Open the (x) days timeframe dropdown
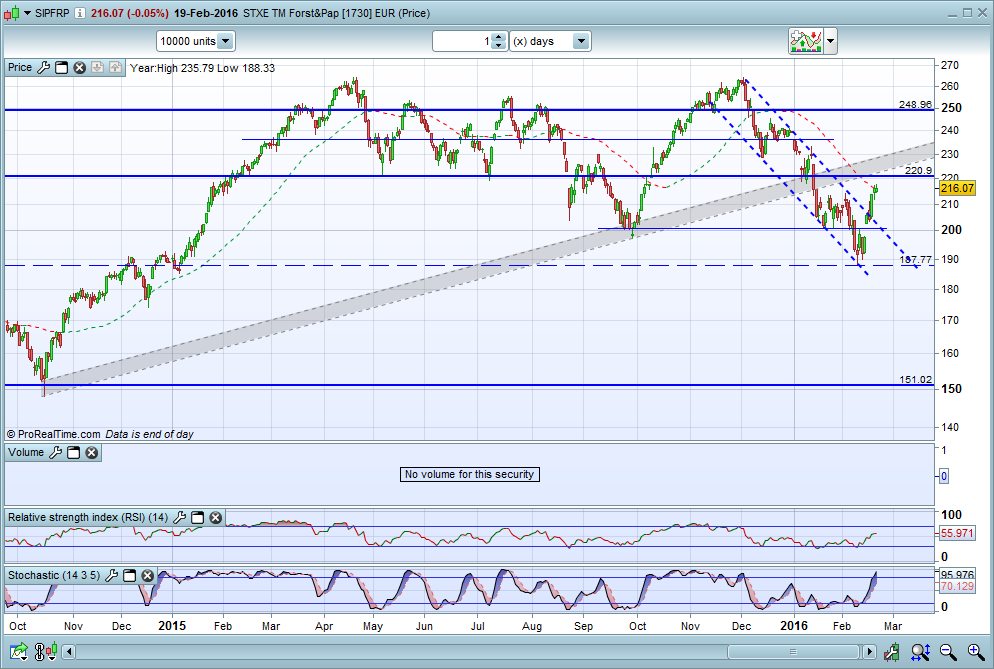The height and width of the screenshot is (669, 994). click(581, 41)
